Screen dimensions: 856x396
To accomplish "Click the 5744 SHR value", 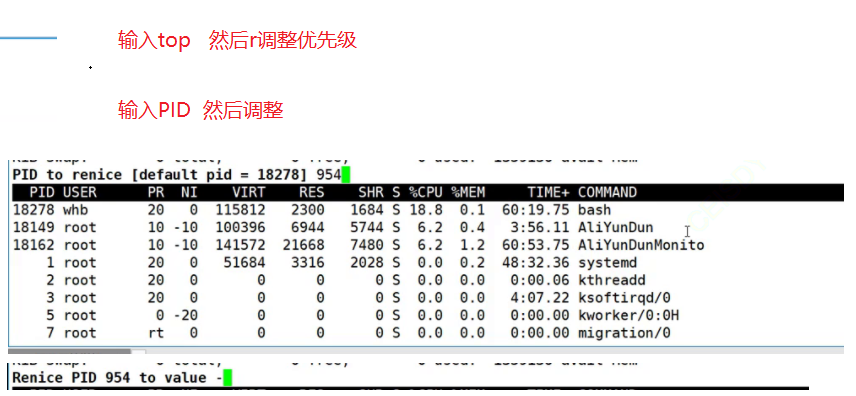I will click(x=367, y=228).
